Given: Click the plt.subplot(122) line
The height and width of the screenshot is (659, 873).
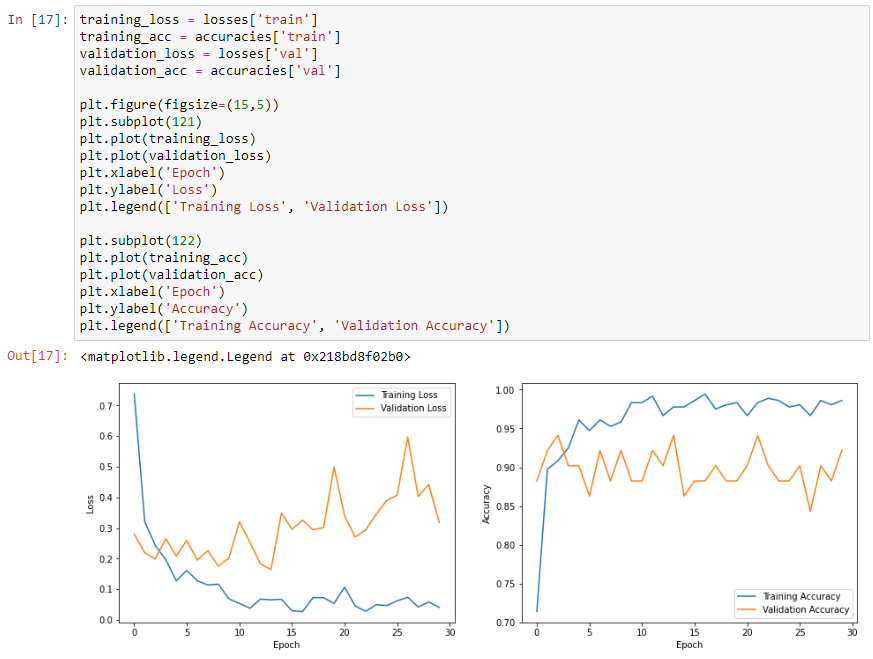Looking at the screenshot, I should click(141, 241).
